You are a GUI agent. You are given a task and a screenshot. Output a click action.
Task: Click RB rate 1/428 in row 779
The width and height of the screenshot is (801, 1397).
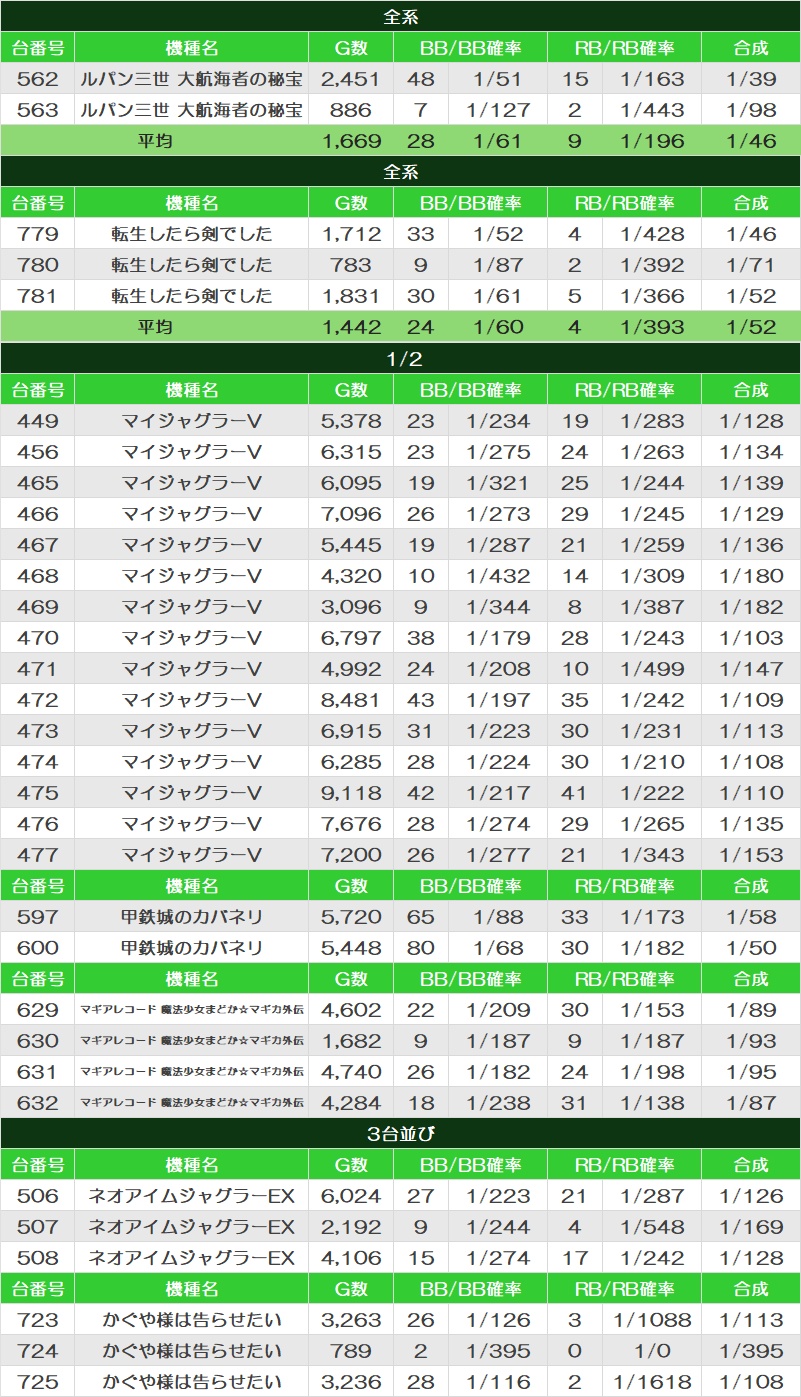click(652, 234)
